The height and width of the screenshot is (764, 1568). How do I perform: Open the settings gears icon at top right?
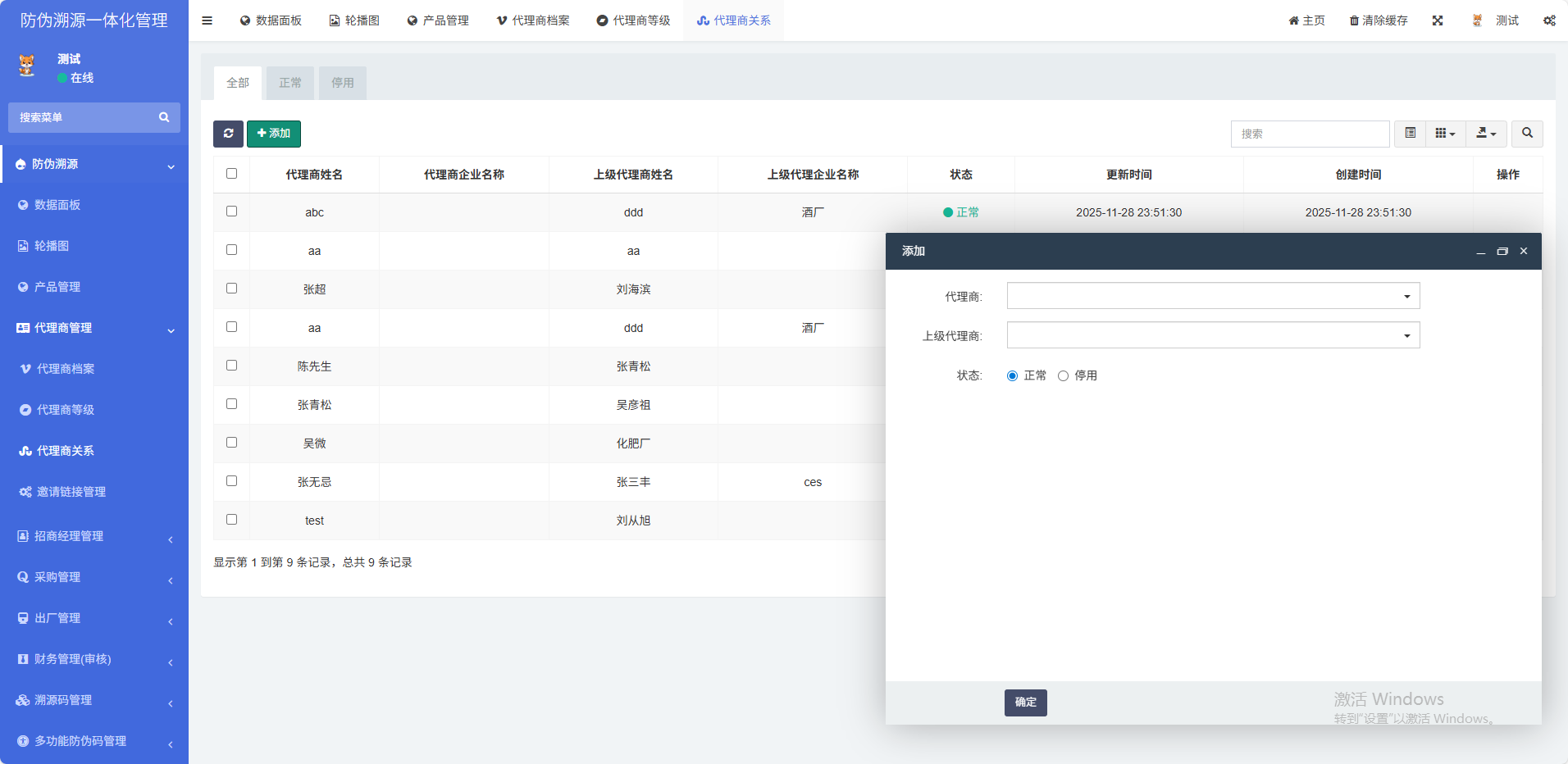coord(1548,20)
